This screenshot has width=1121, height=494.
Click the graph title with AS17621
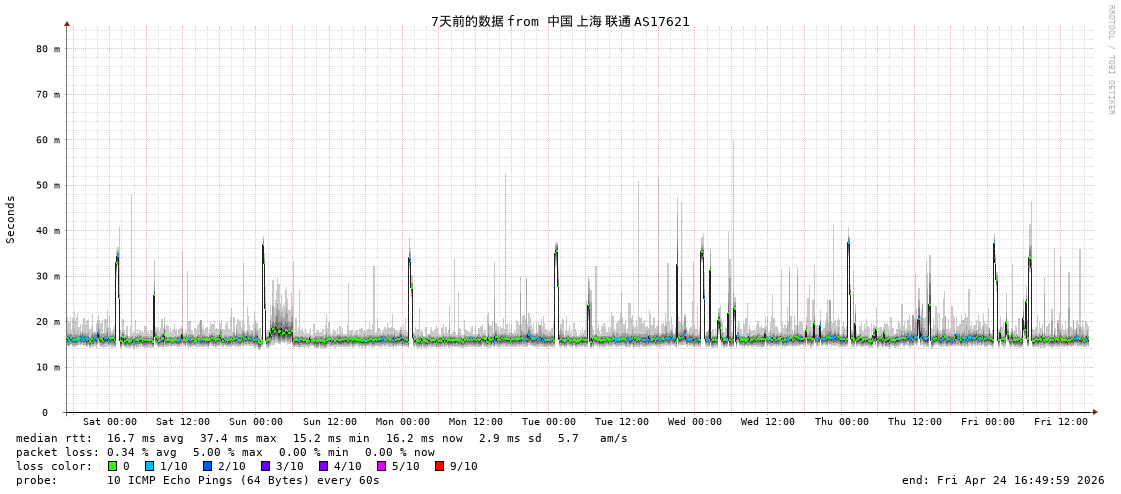pos(560,21)
